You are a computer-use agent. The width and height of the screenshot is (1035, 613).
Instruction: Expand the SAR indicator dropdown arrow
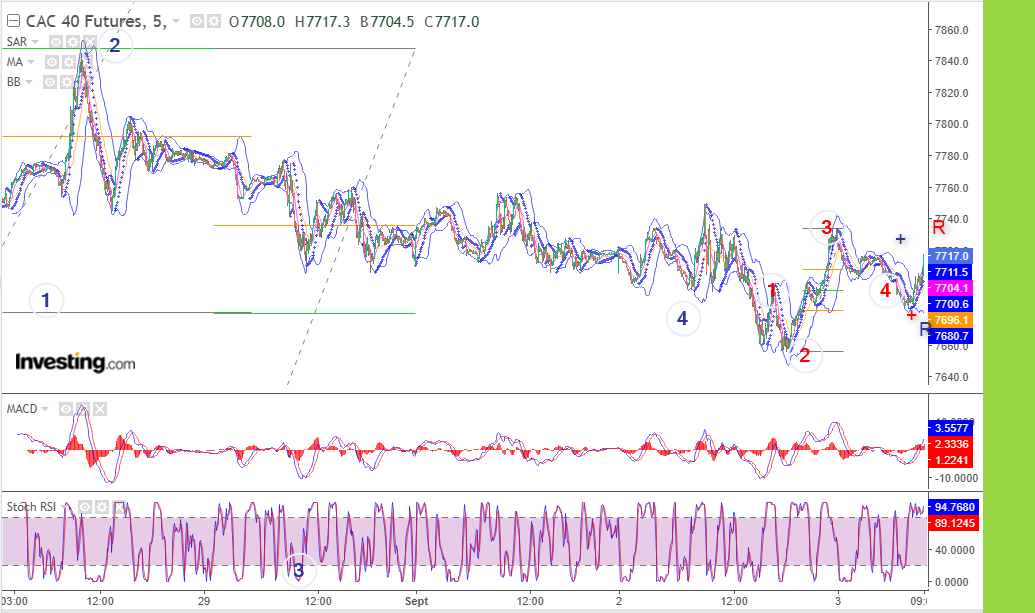pyautogui.click(x=35, y=42)
